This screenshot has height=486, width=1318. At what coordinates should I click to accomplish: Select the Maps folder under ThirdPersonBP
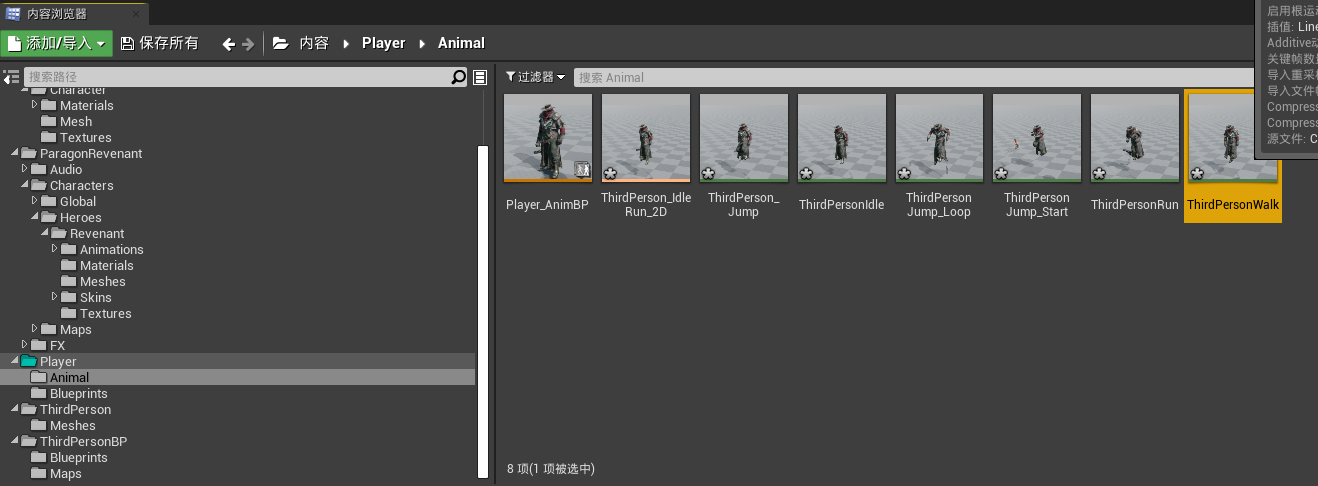(66, 473)
